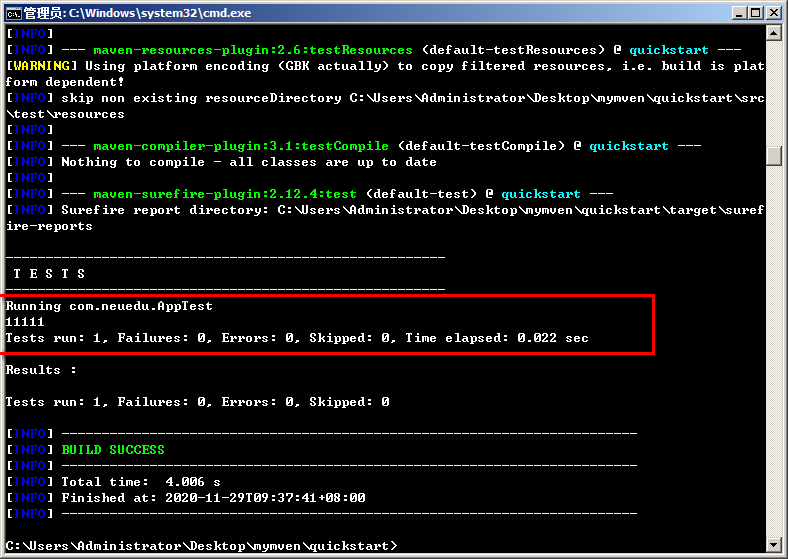The width and height of the screenshot is (788, 559).
Task: Click the scrollbar down arrow
Action: (x=774, y=544)
